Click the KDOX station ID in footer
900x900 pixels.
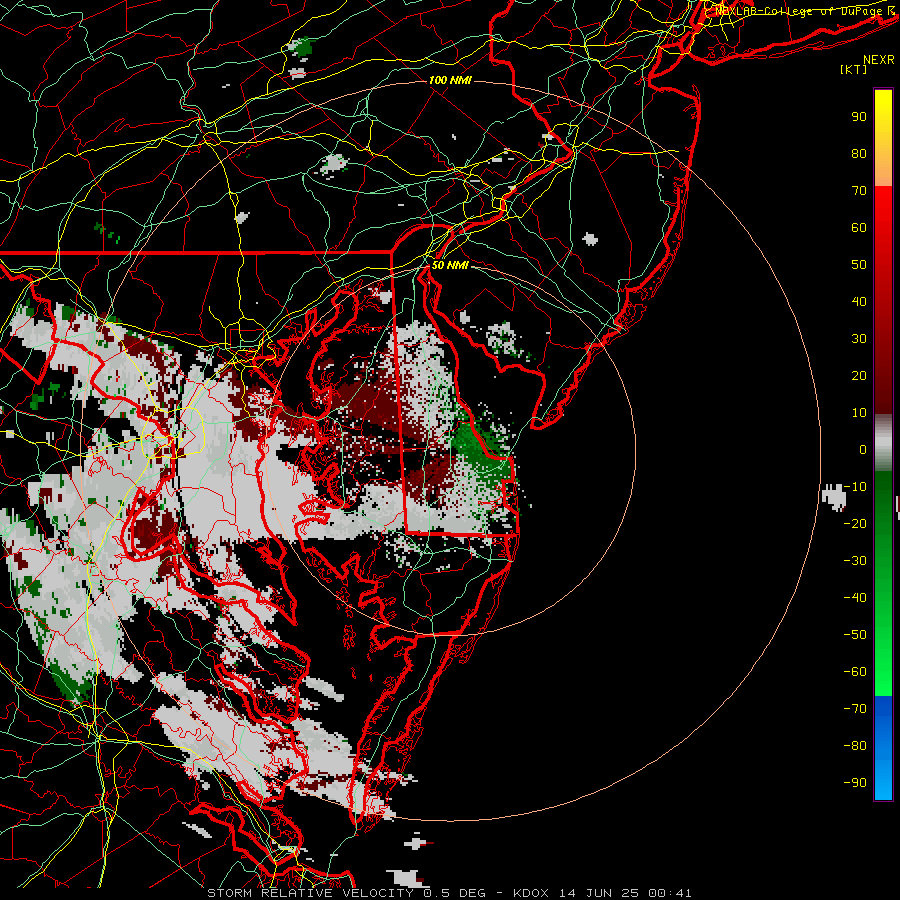[531, 893]
